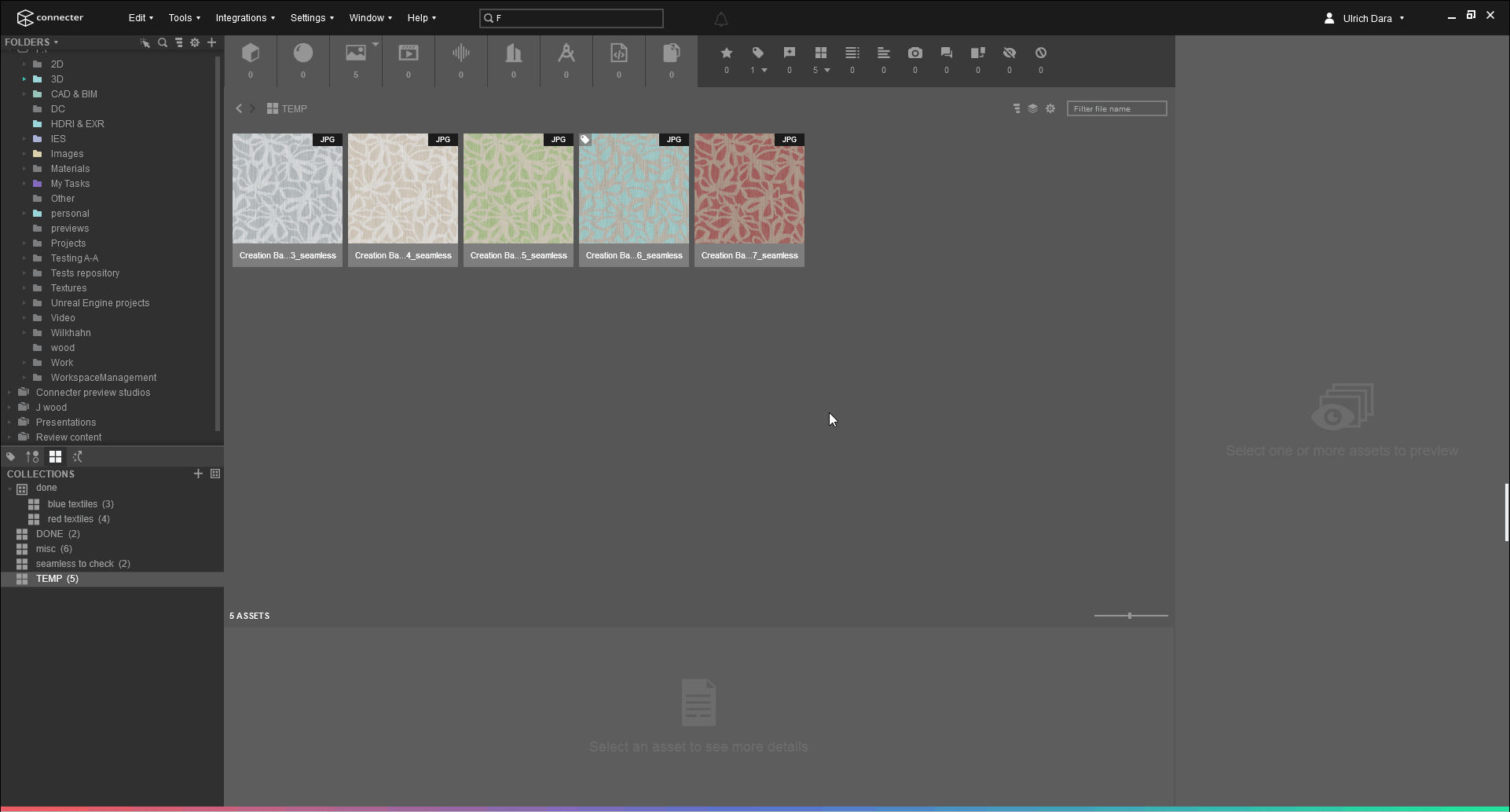This screenshot has height=812, width=1510.
Task: Filter by missing-preview devices icon
Action: (x=978, y=53)
